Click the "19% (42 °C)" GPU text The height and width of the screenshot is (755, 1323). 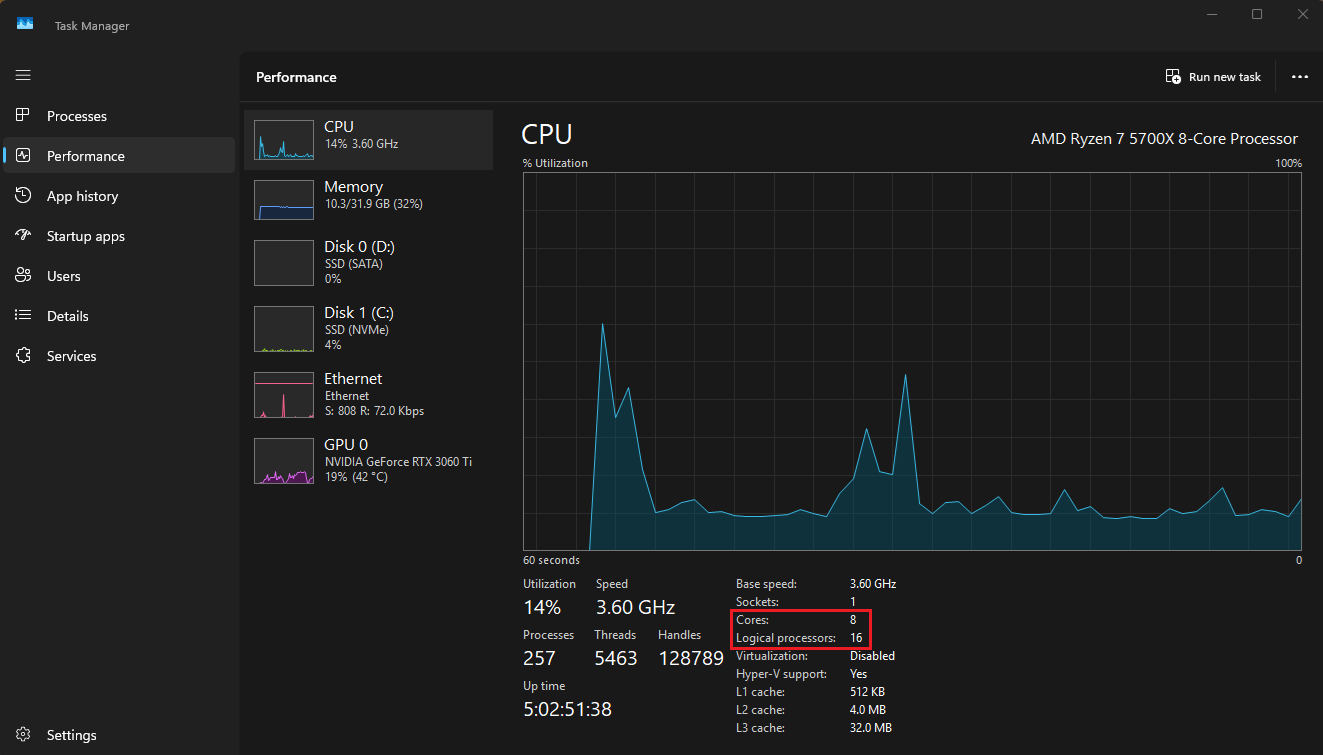(356, 477)
